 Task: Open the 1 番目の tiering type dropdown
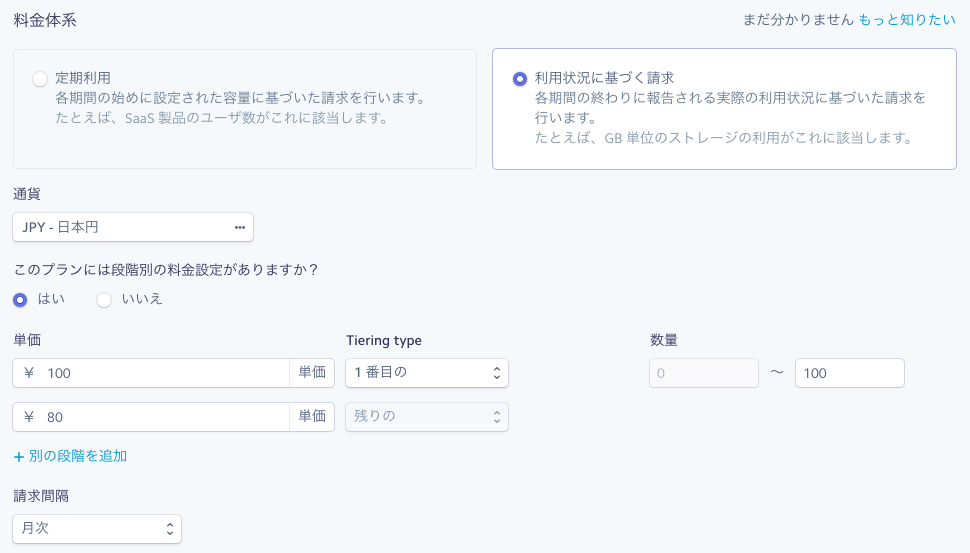(427, 373)
